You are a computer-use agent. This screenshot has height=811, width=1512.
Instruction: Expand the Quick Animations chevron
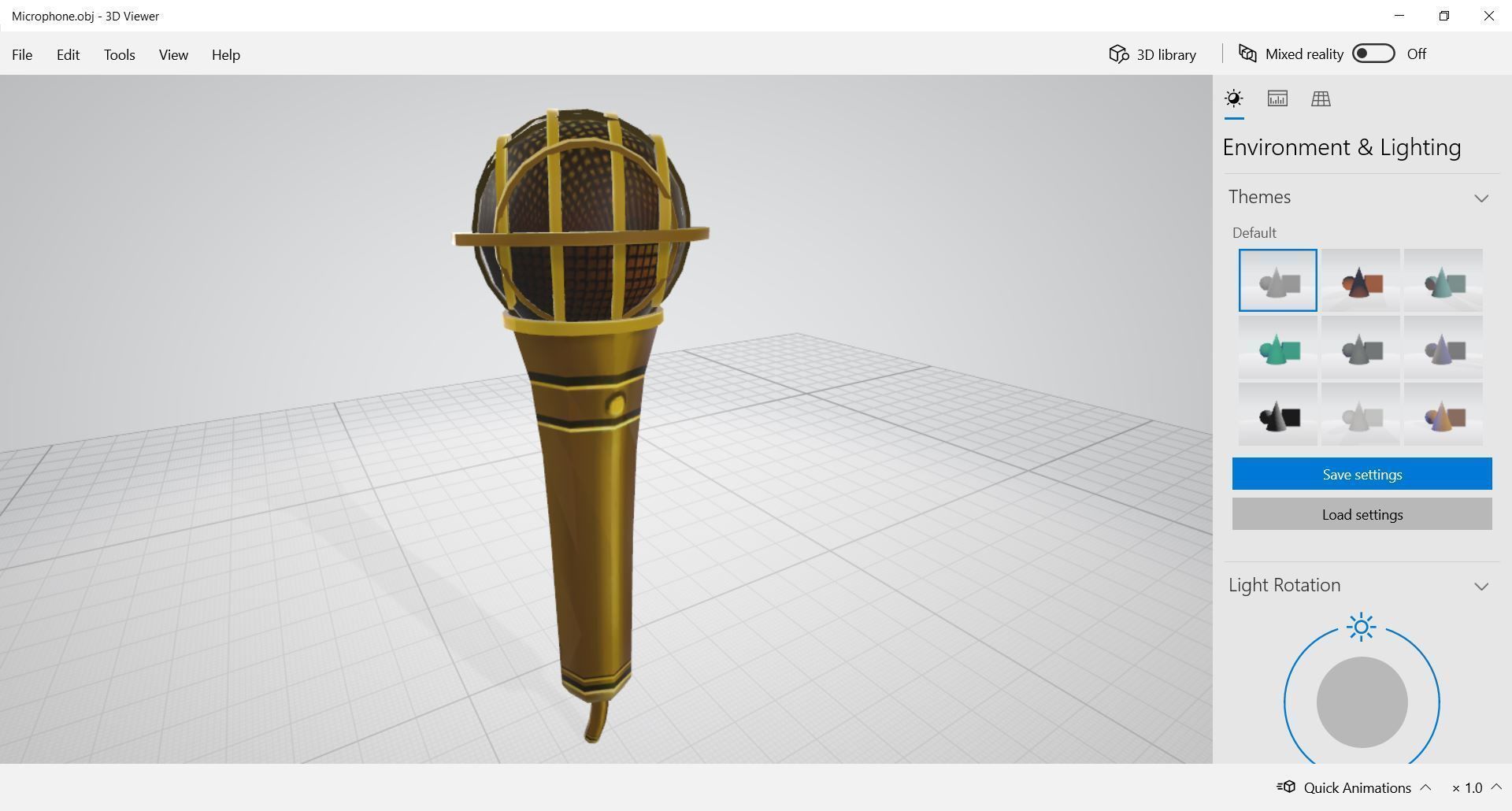click(x=1425, y=787)
